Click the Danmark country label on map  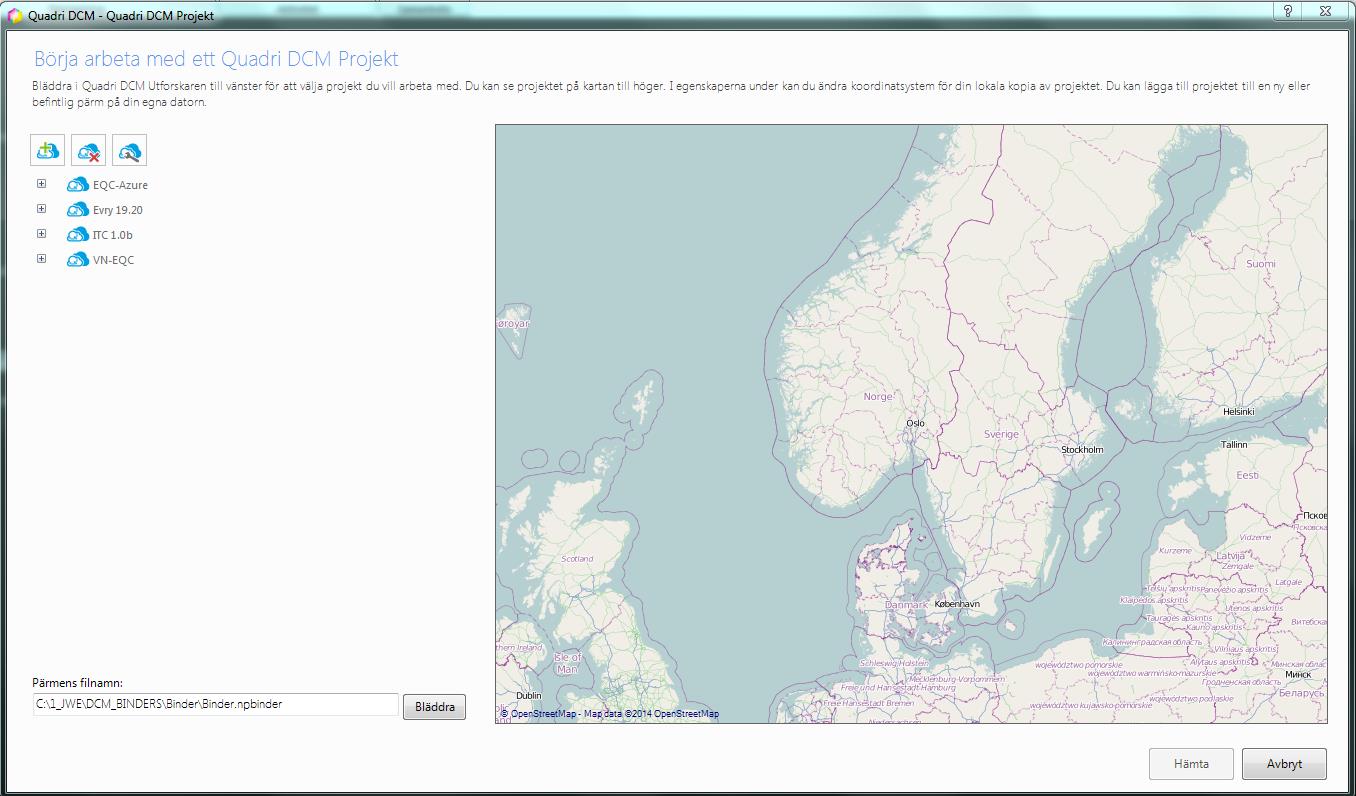point(906,606)
